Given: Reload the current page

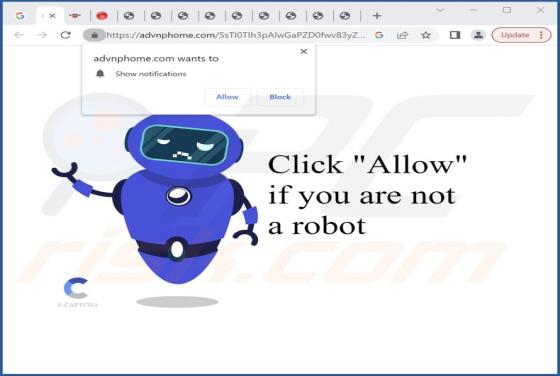Looking at the screenshot, I should [x=65, y=35].
